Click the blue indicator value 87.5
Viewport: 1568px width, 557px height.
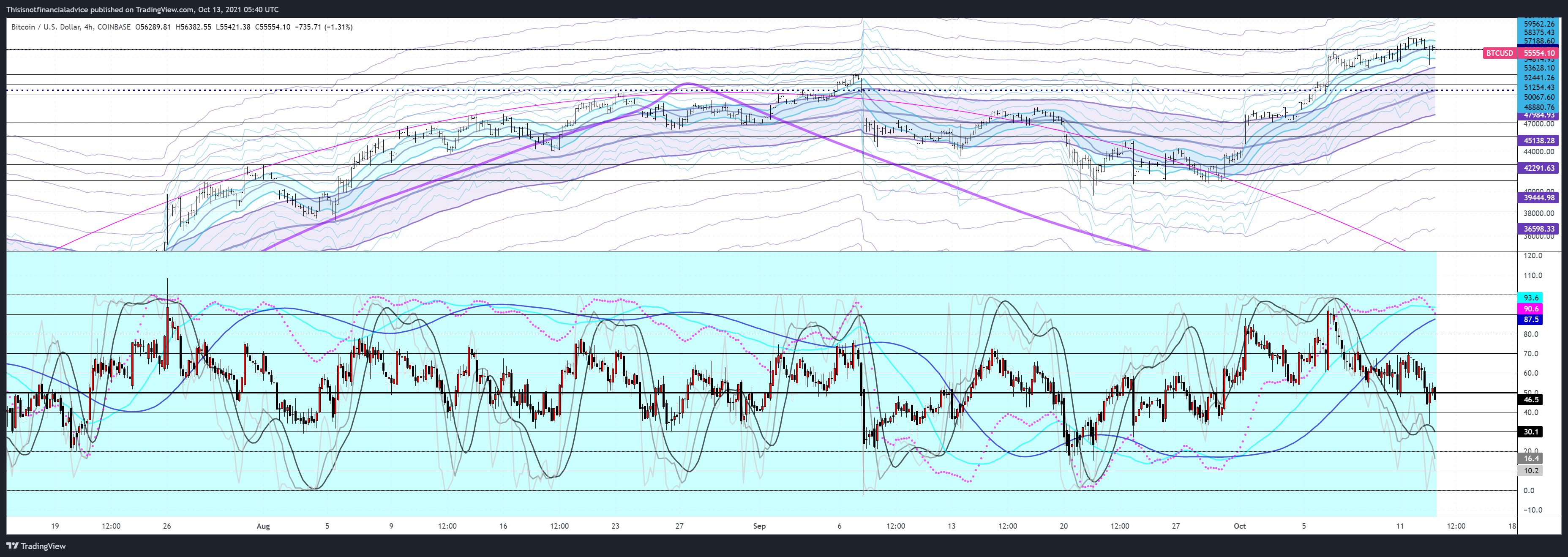click(x=1531, y=319)
